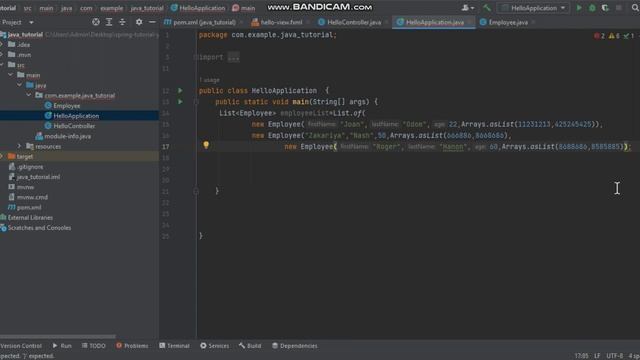This screenshot has height=360, width=640.
Task: Close the Employee.java tab
Action: [x=533, y=22]
